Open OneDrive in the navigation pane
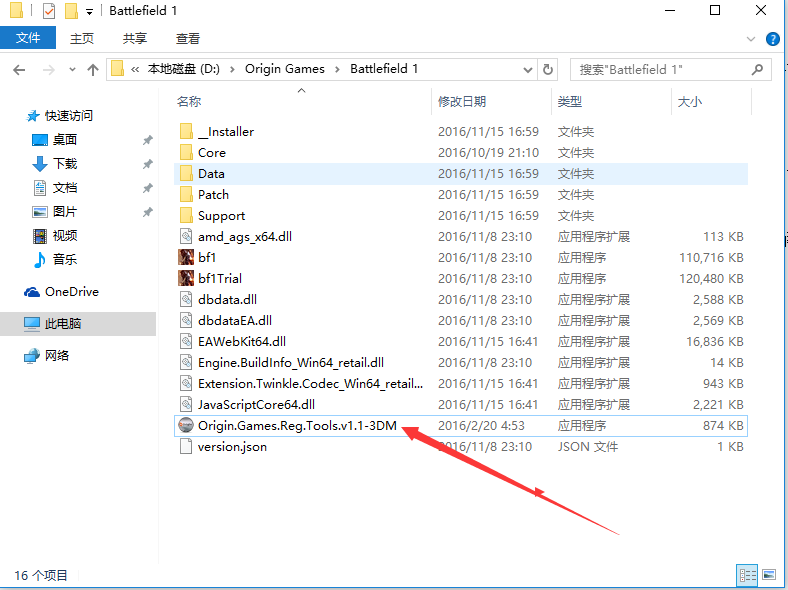Screen dimensions: 788x590 pos(71,292)
